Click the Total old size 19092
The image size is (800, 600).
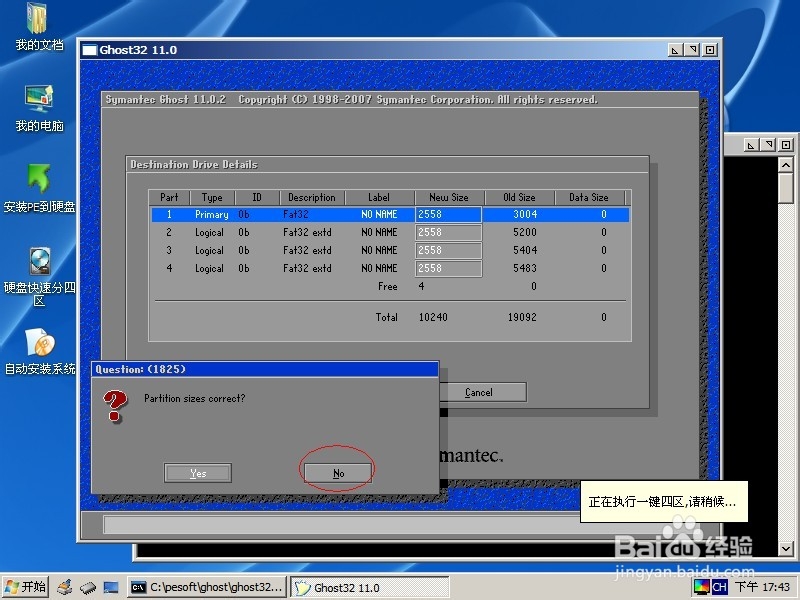point(522,317)
